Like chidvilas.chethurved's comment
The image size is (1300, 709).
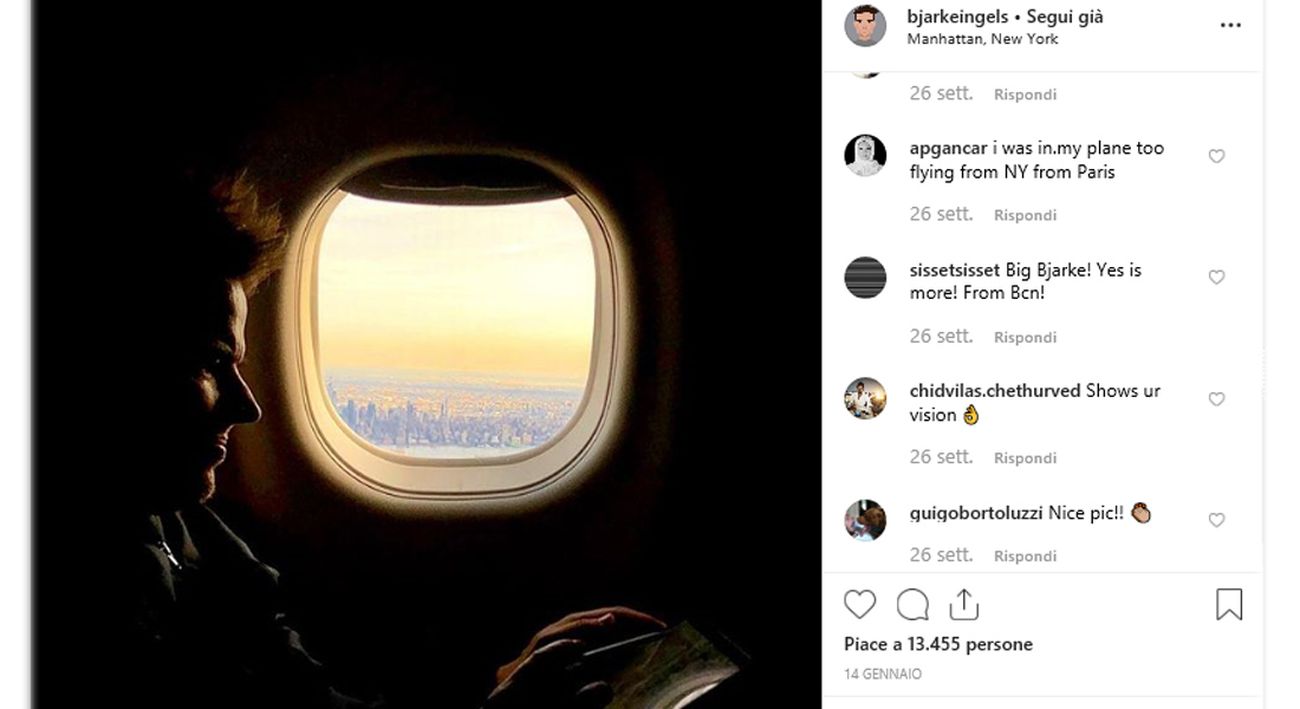coord(1216,399)
